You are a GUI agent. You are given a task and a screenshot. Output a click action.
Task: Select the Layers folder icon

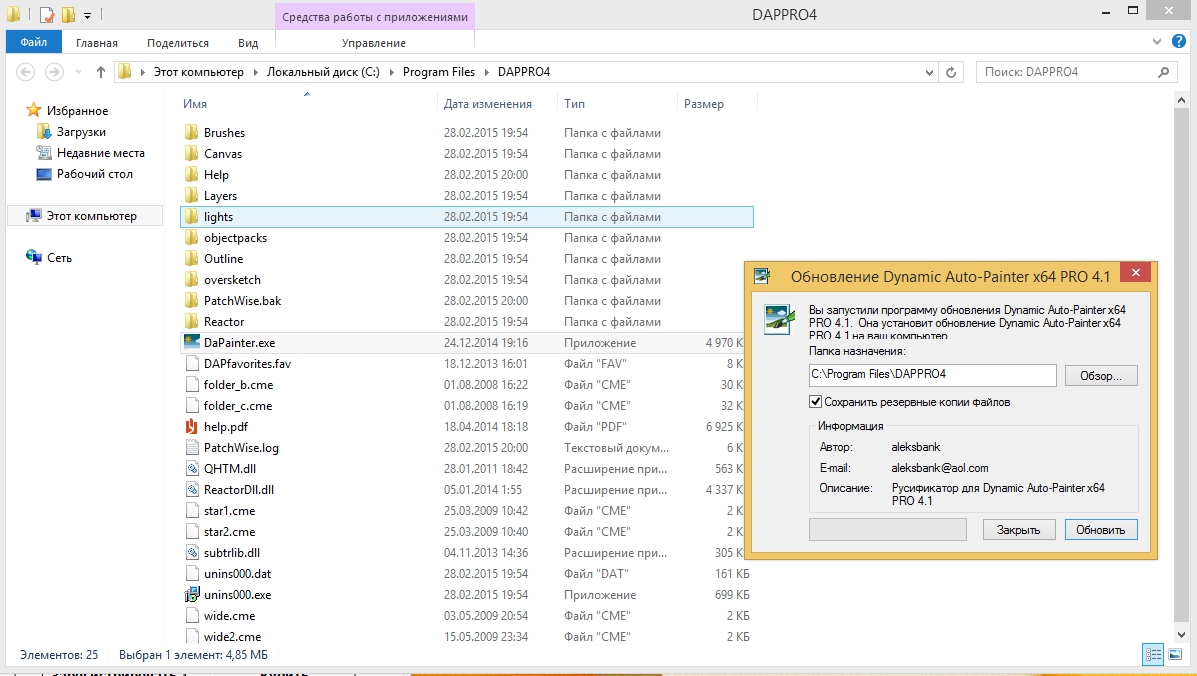(192, 195)
